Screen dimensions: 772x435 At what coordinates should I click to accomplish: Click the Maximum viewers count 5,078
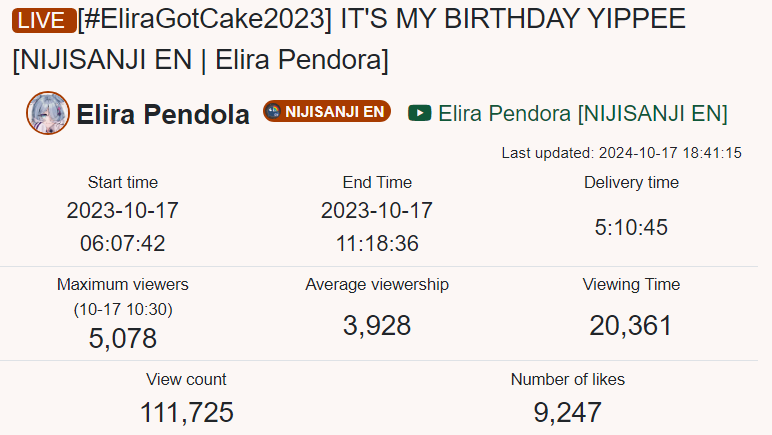(123, 339)
